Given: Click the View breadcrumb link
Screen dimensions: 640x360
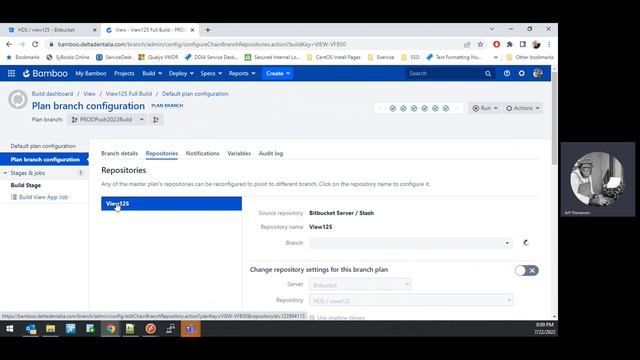Looking at the screenshot, I should point(89,94).
